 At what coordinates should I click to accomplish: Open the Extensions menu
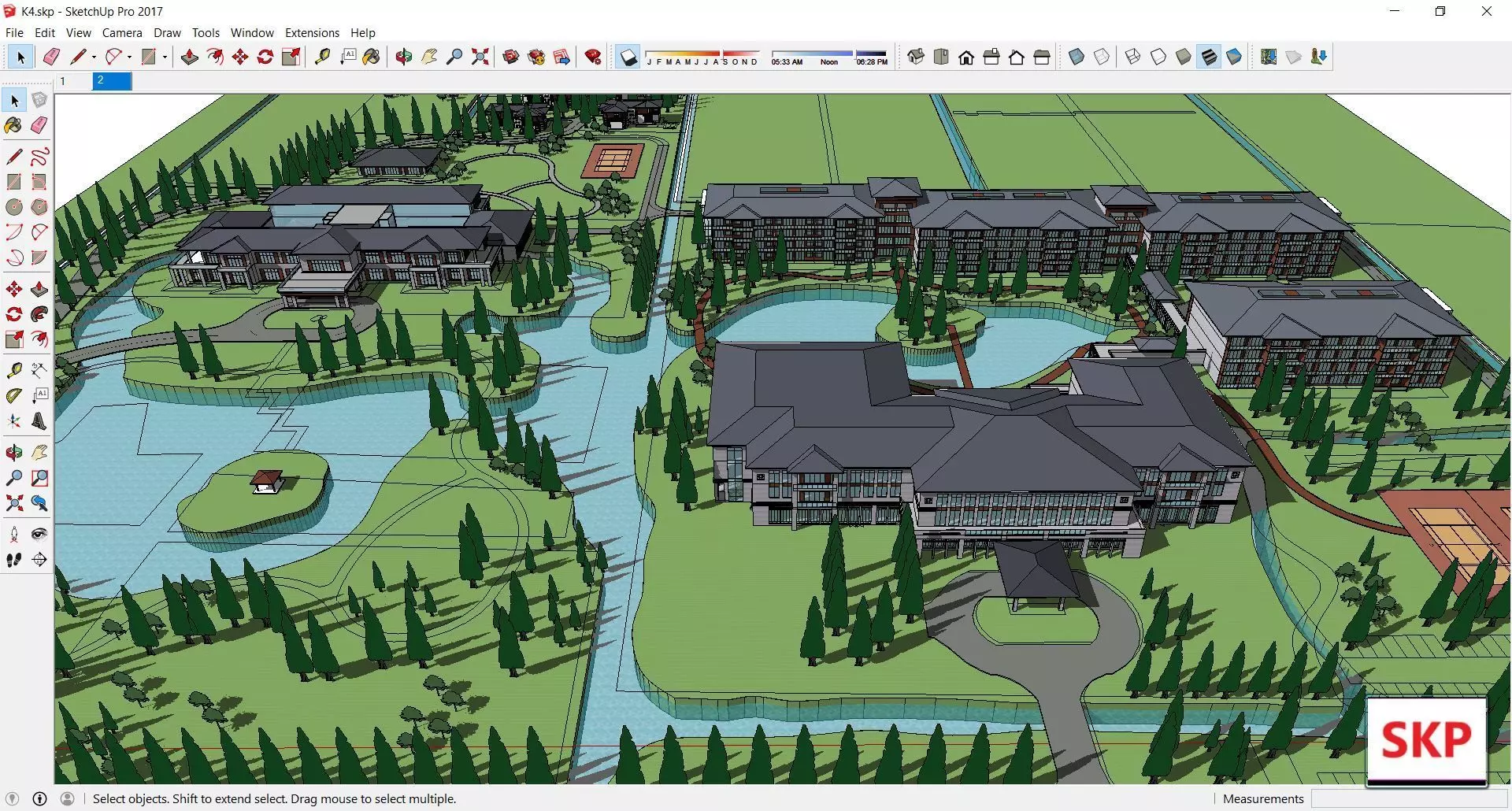(312, 33)
